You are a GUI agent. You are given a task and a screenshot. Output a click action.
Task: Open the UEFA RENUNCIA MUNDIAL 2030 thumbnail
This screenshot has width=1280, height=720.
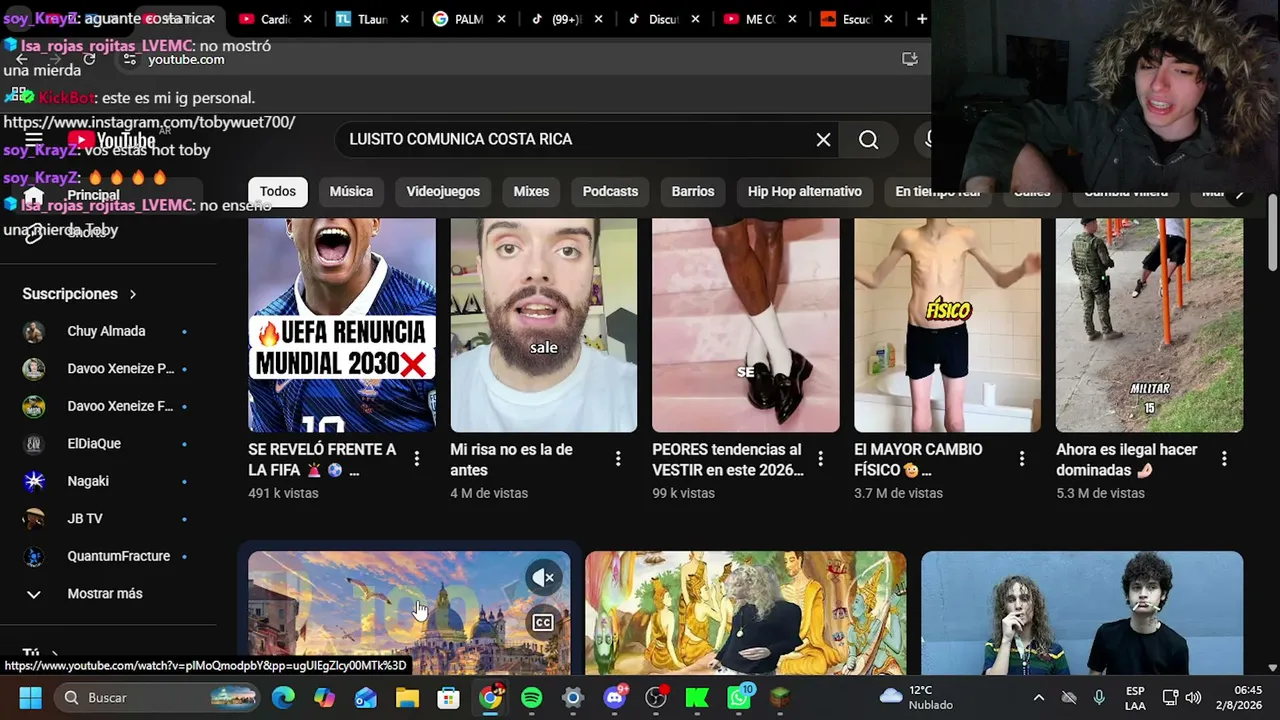(x=342, y=325)
